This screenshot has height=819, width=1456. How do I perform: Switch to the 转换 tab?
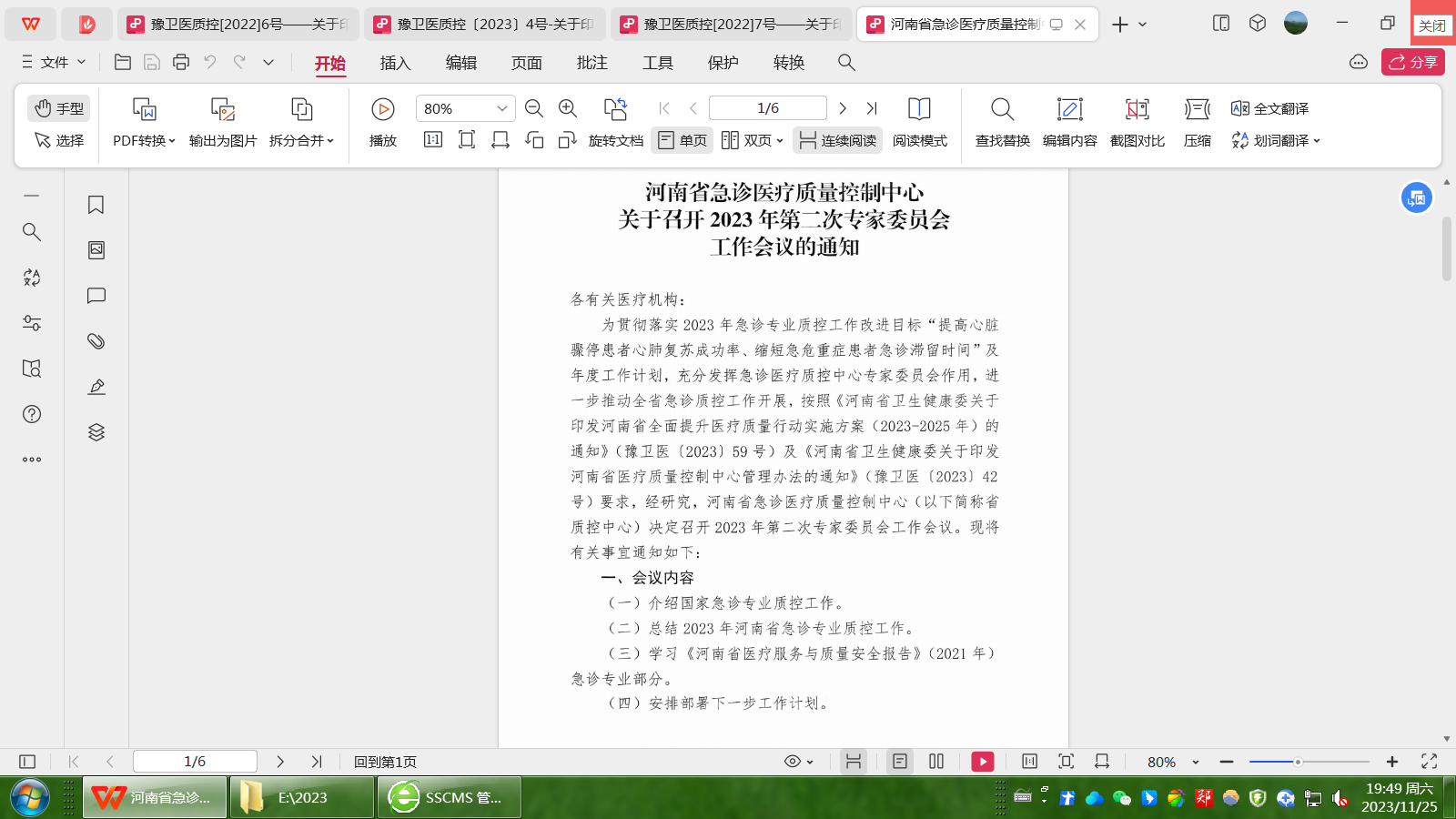coord(789,63)
